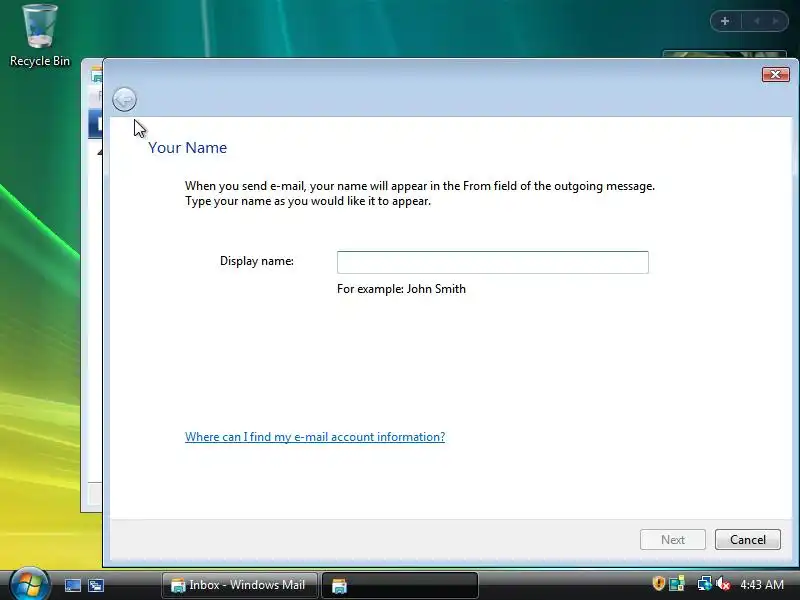Click the muted volume speaker tray icon

723,583
